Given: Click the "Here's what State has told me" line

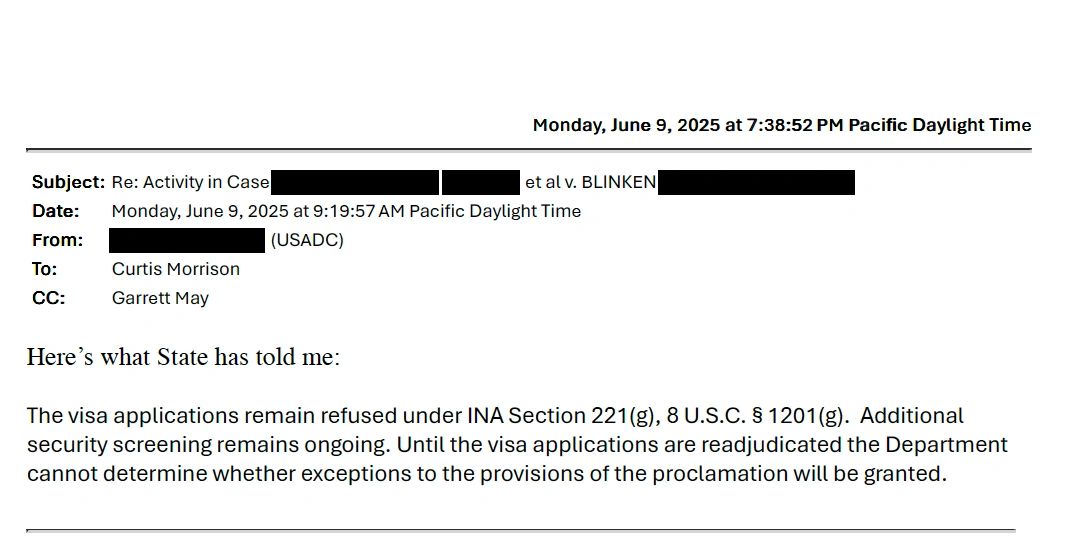Looking at the screenshot, I should coord(183,357).
